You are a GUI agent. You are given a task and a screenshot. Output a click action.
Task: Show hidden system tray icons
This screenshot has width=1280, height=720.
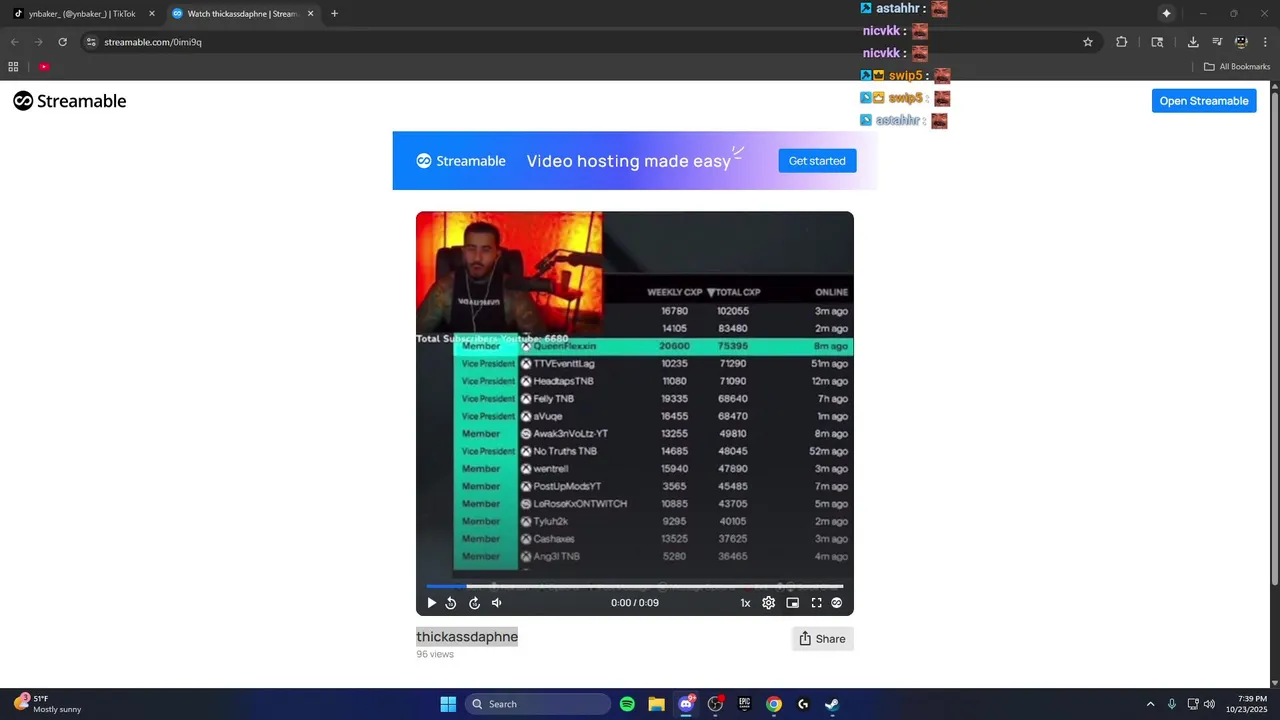pyautogui.click(x=1150, y=704)
